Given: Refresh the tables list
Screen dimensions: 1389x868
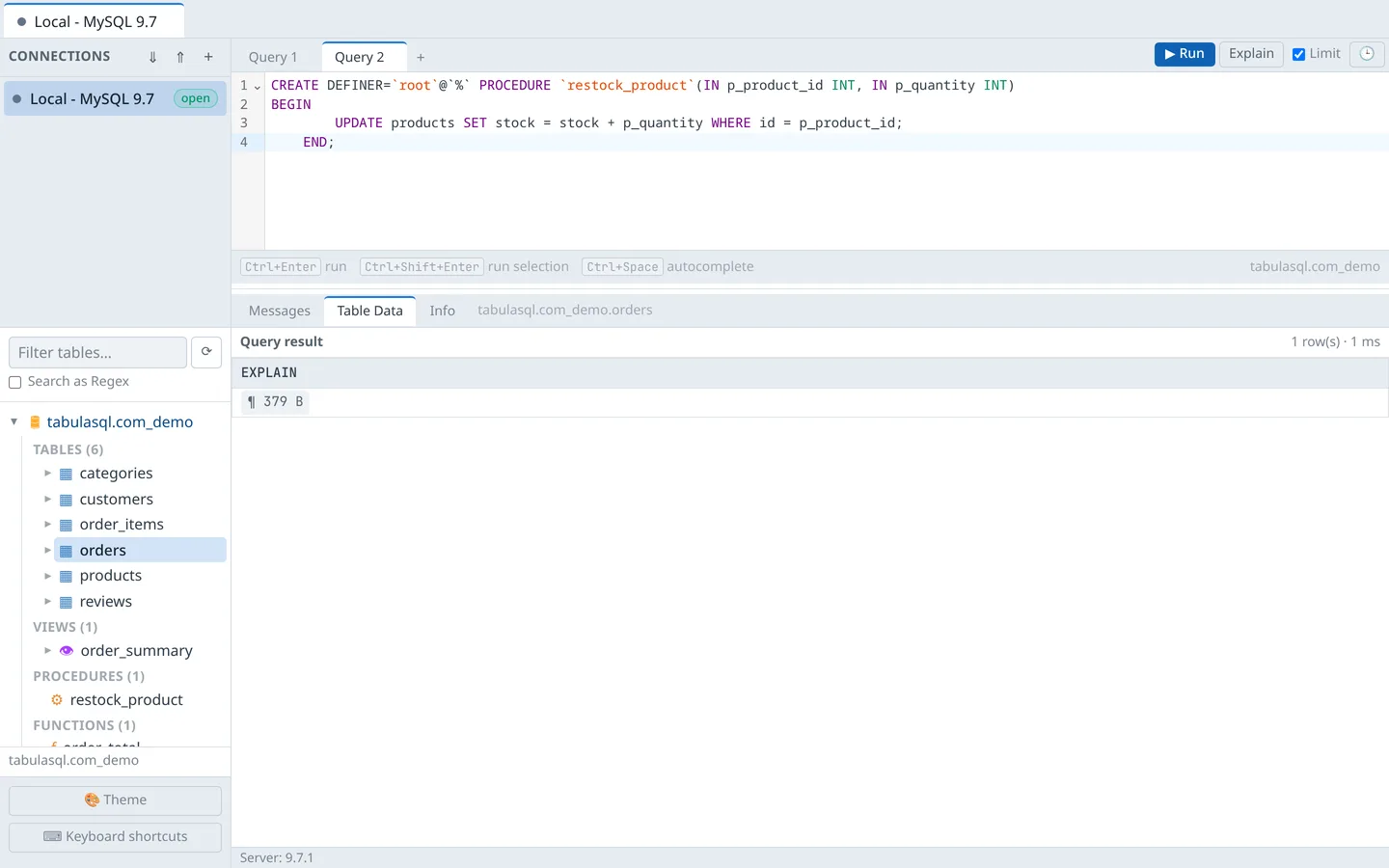Looking at the screenshot, I should (206, 352).
